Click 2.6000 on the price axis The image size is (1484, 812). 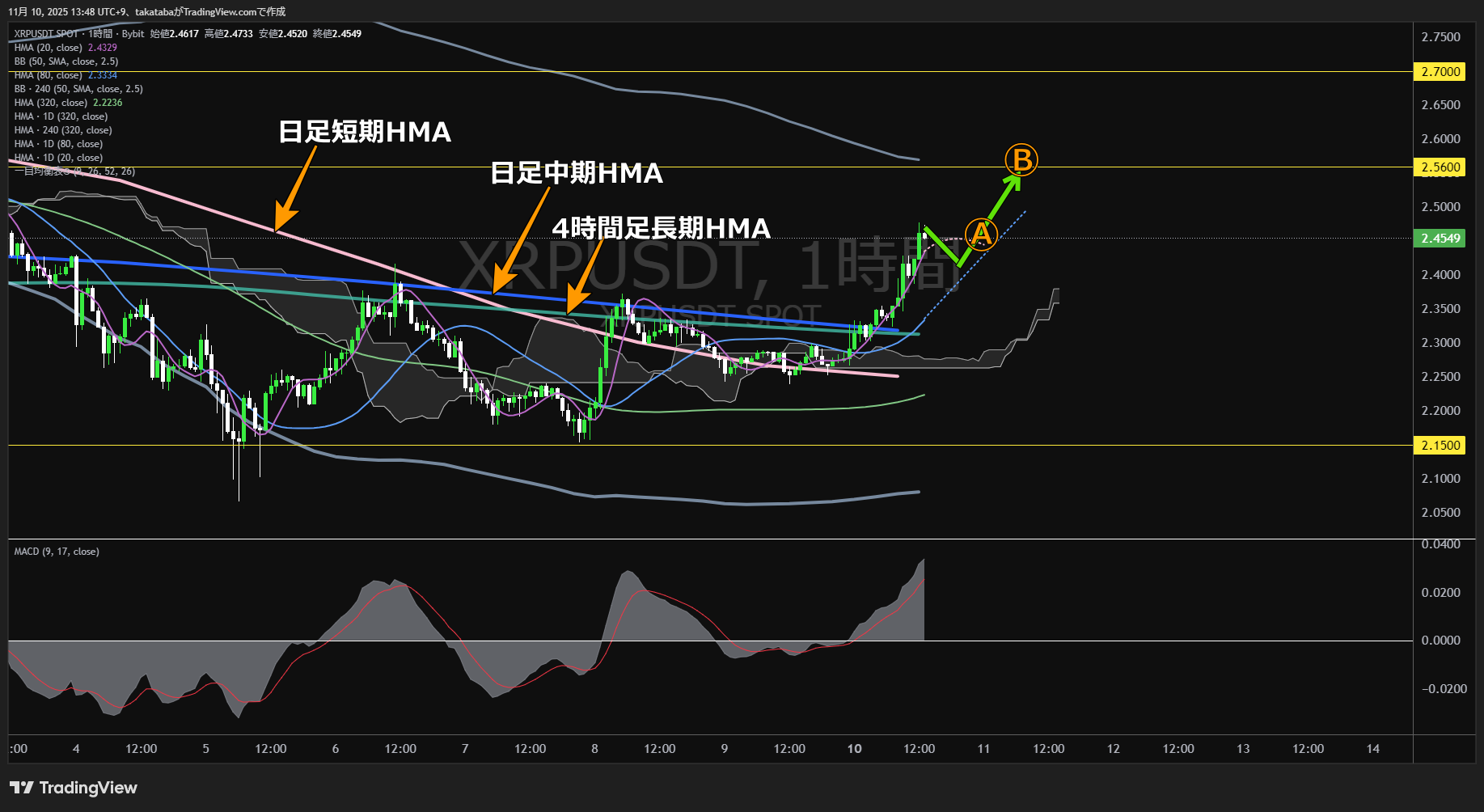pyautogui.click(x=1441, y=139)
